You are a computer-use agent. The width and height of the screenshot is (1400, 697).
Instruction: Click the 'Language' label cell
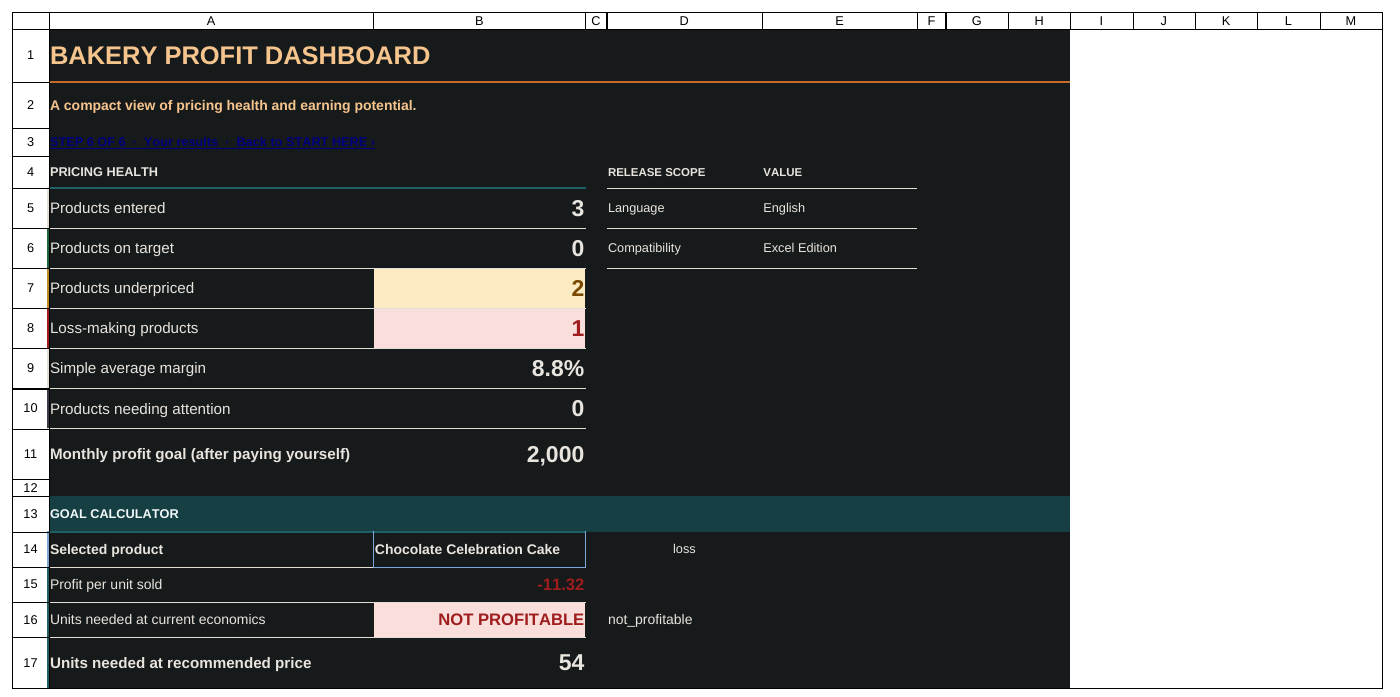(x=684, y=208)
